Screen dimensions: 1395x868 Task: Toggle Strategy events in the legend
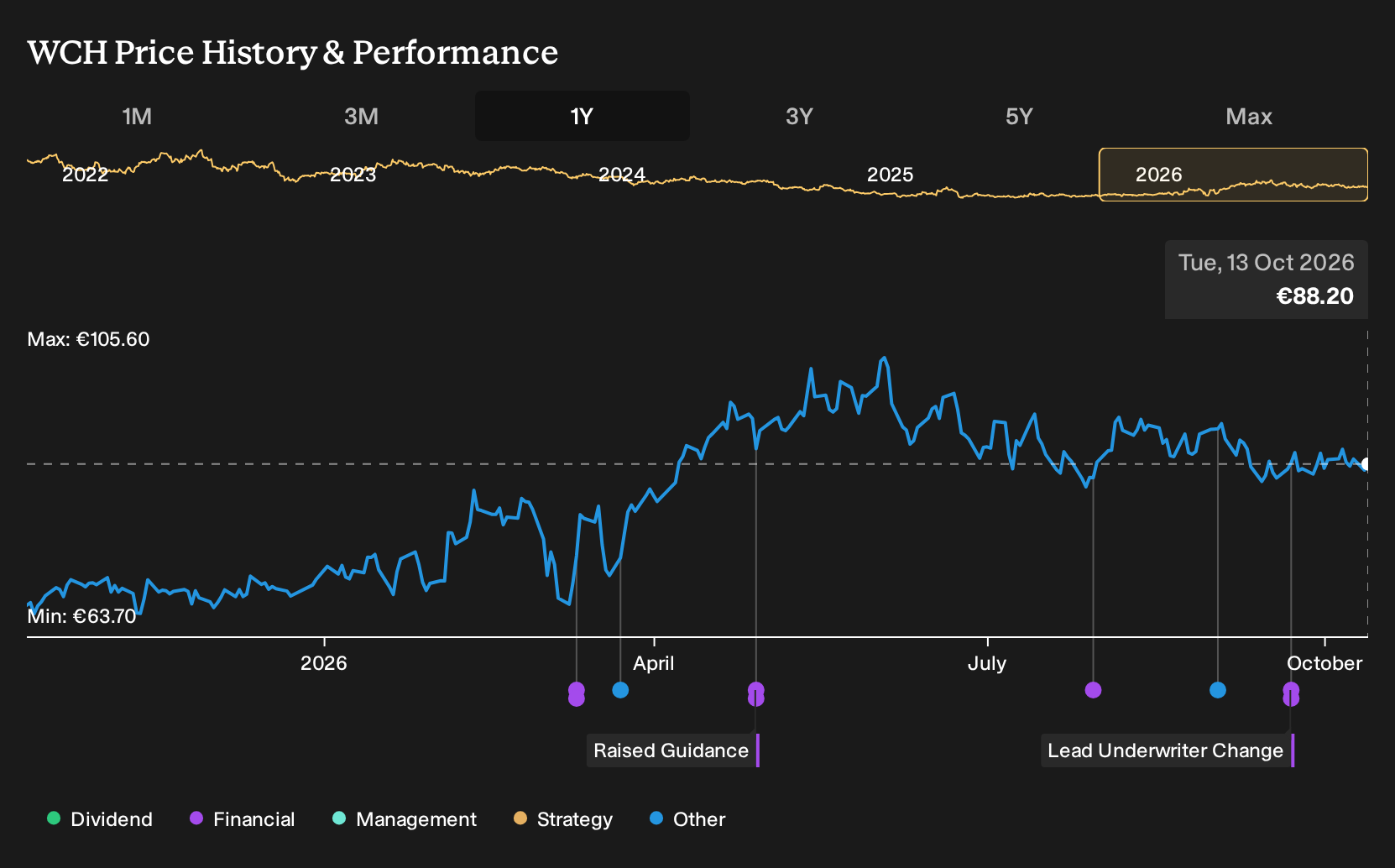[563, 819]
